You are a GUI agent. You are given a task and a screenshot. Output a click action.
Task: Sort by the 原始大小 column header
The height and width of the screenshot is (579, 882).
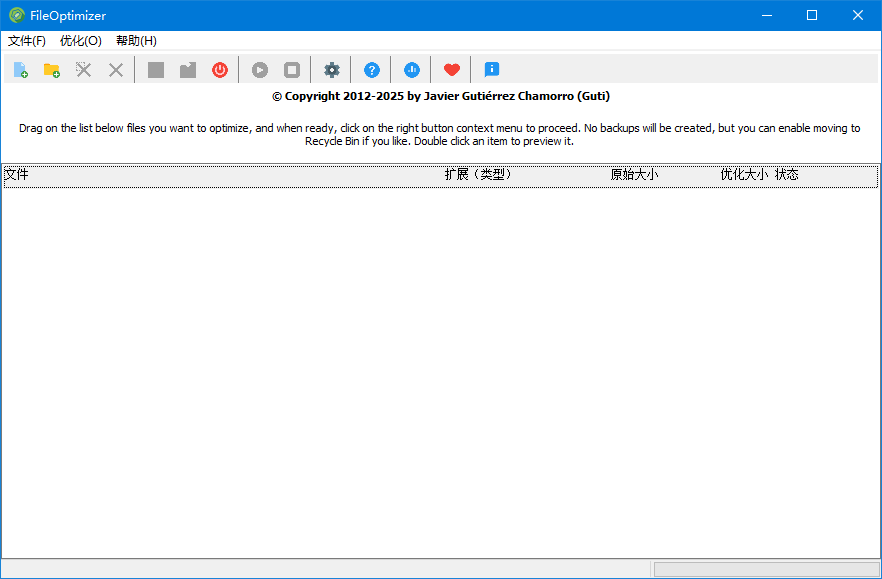click(634, 174)
